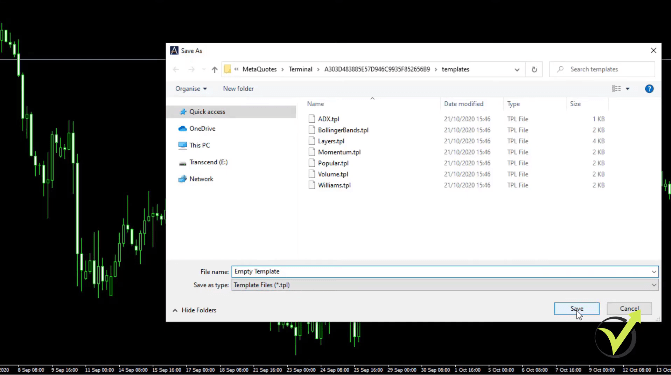Viewport: 671px width, 375px height.
Task: Click the long hash folder breadcrumb
Action: tap(377, 69)
